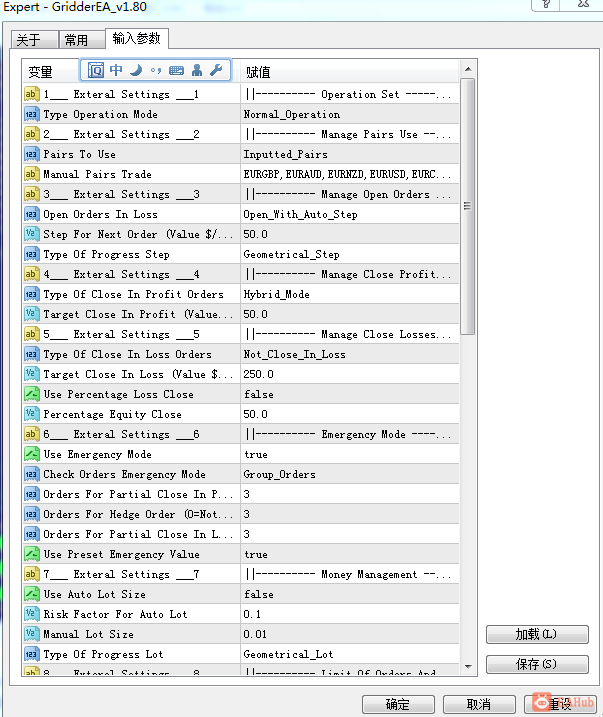Click the 加载 (L) button
603x717 pixels.
pyautogui.click(x=537, y=634)
